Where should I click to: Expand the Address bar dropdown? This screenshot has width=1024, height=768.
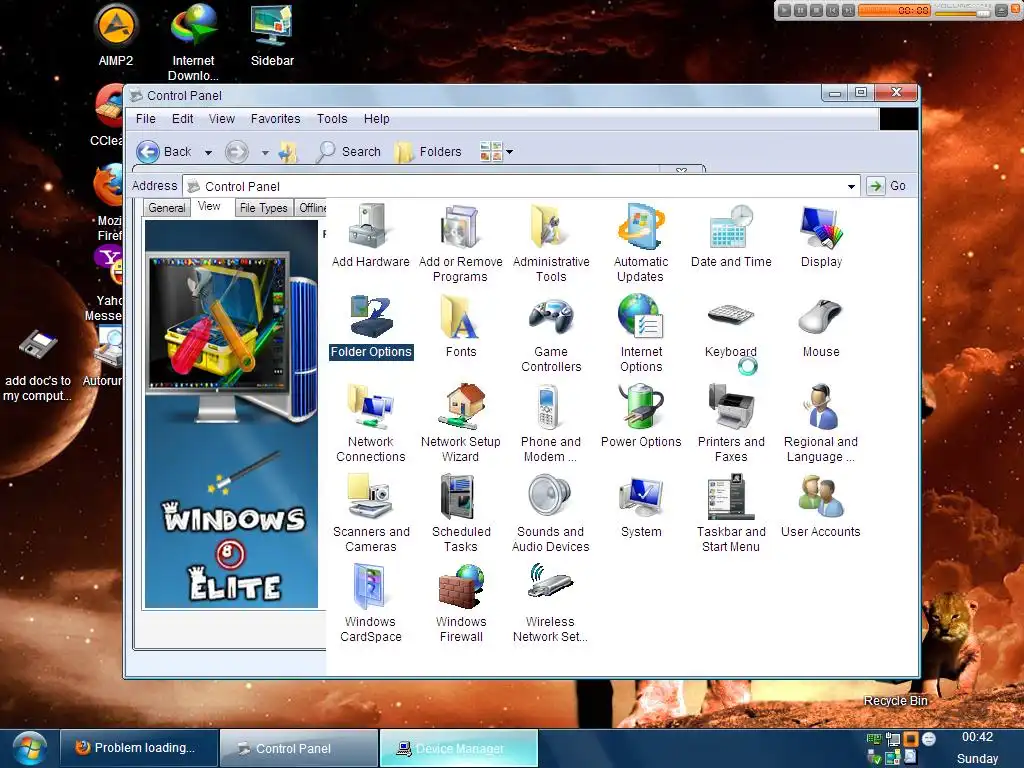(x=851, y=187)
